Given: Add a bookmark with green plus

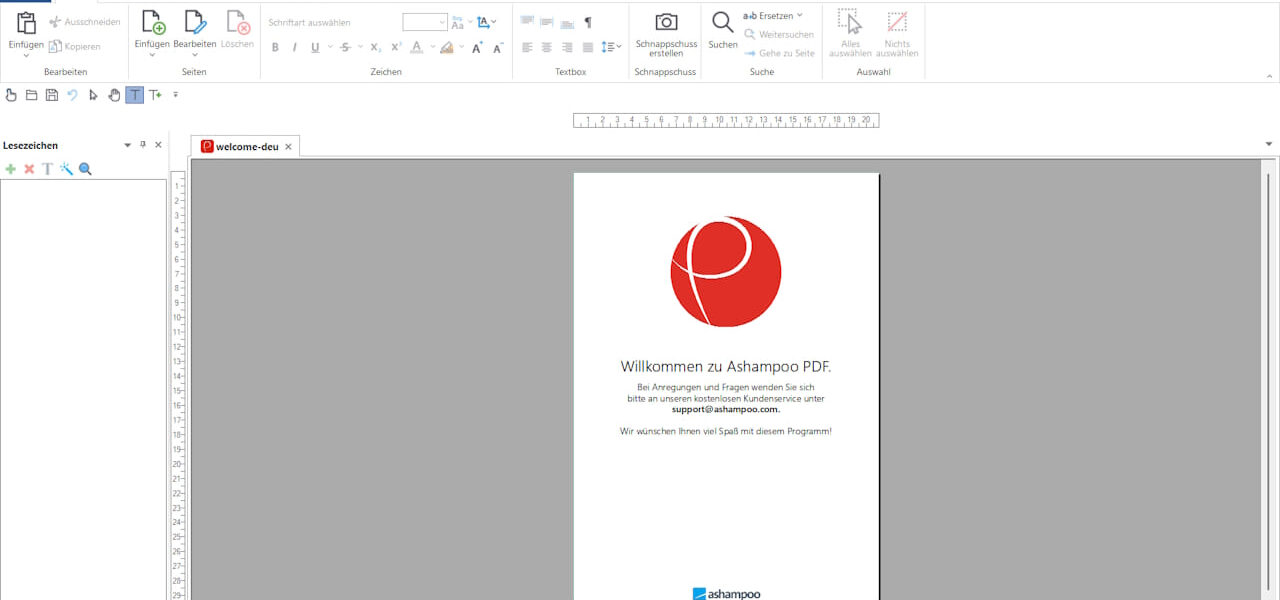Looking at the screenshot, I should click(11, 169).
